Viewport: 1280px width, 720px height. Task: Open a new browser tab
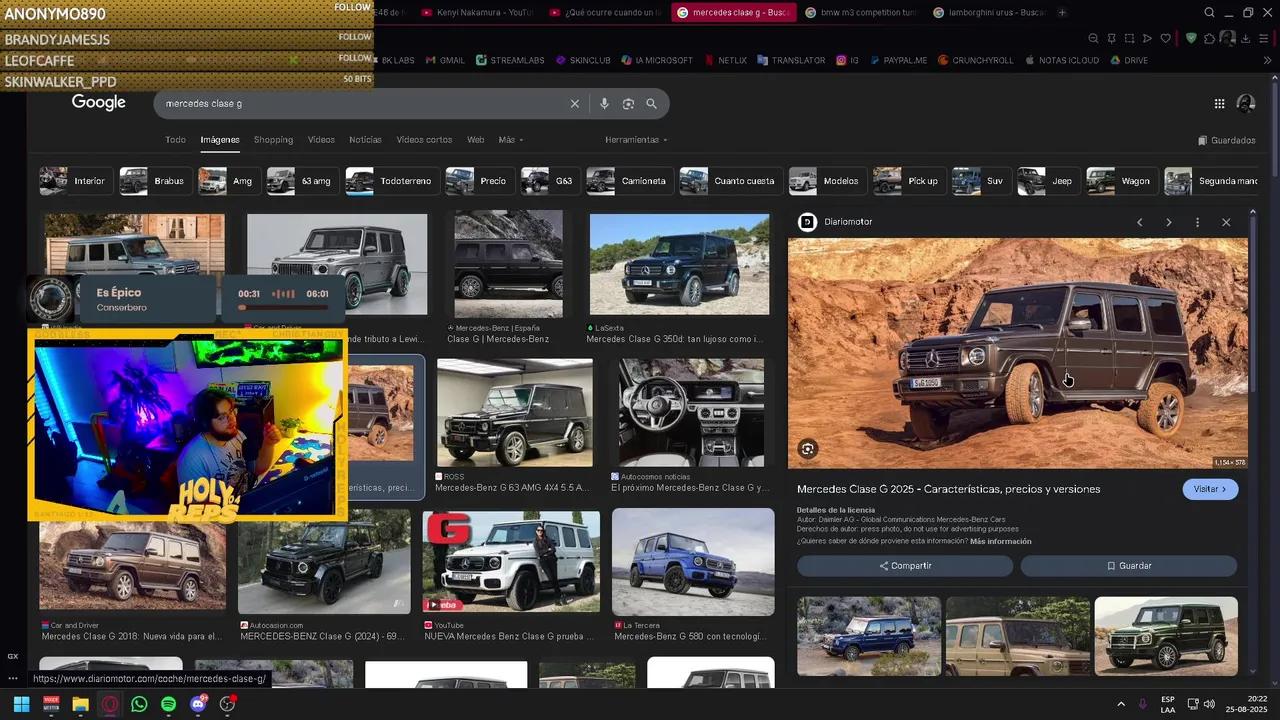pyautogui.click(x=1062, y=12)
